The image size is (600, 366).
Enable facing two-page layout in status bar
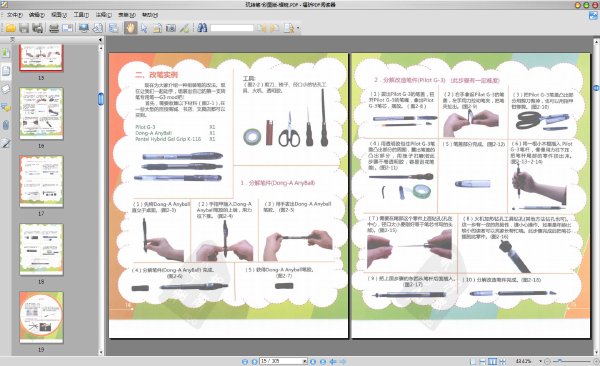point(492,361)
